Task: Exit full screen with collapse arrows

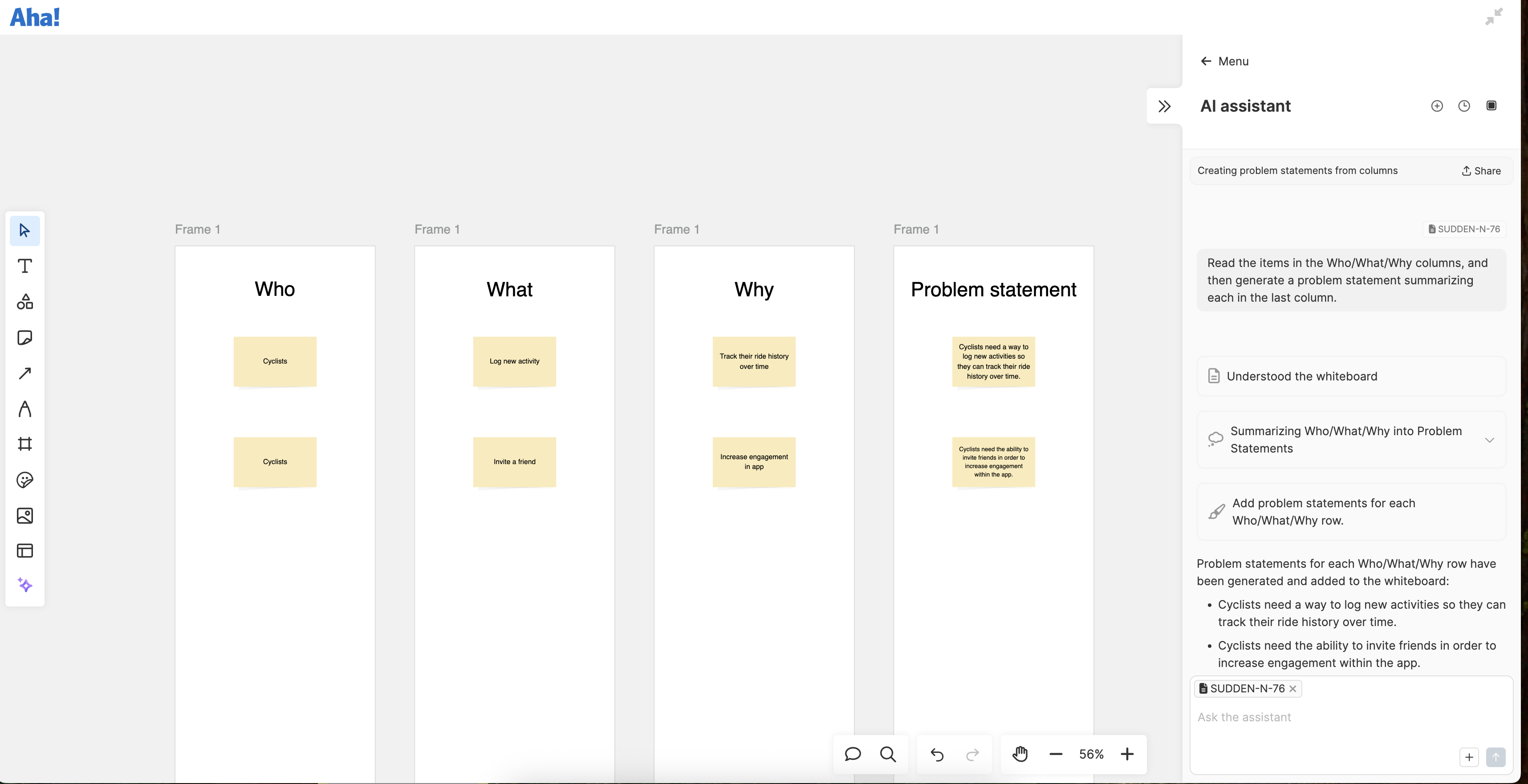Action: tap(1494, 16)
